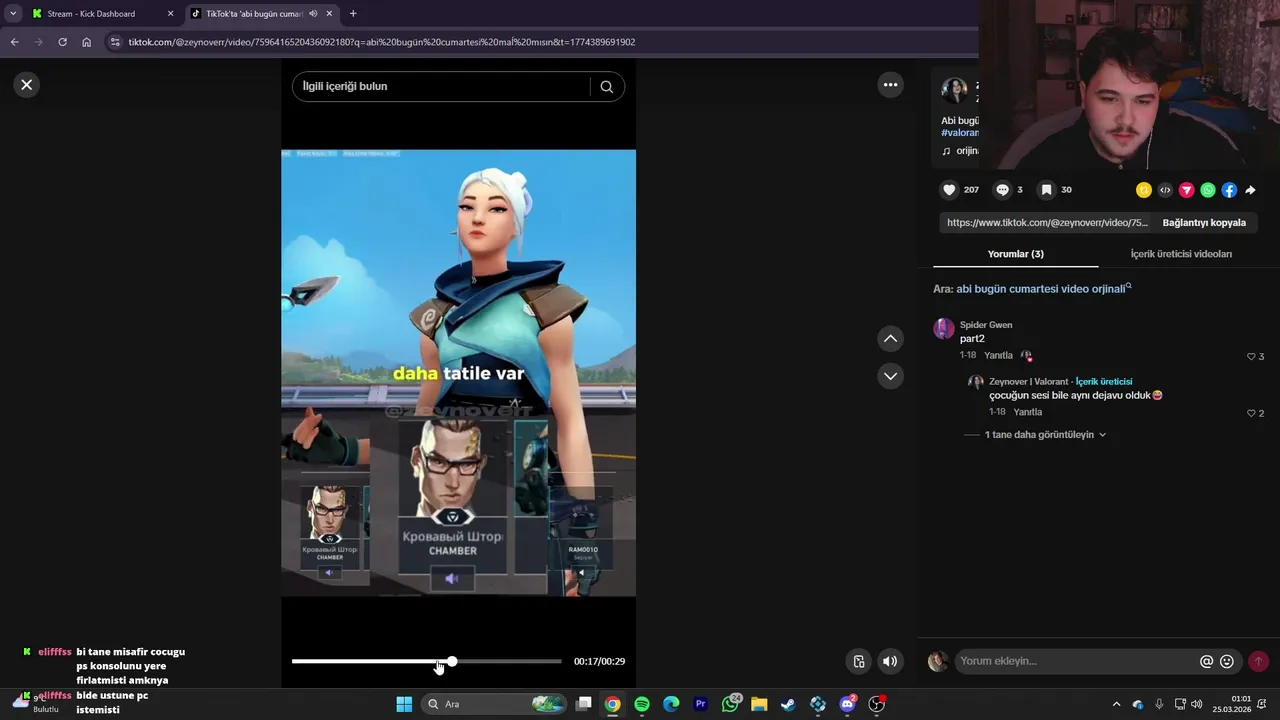This screenshot has height=720, width=1280.
Task: Open WhatsApp from the taskbar
Action: click(x=730, y=704)
